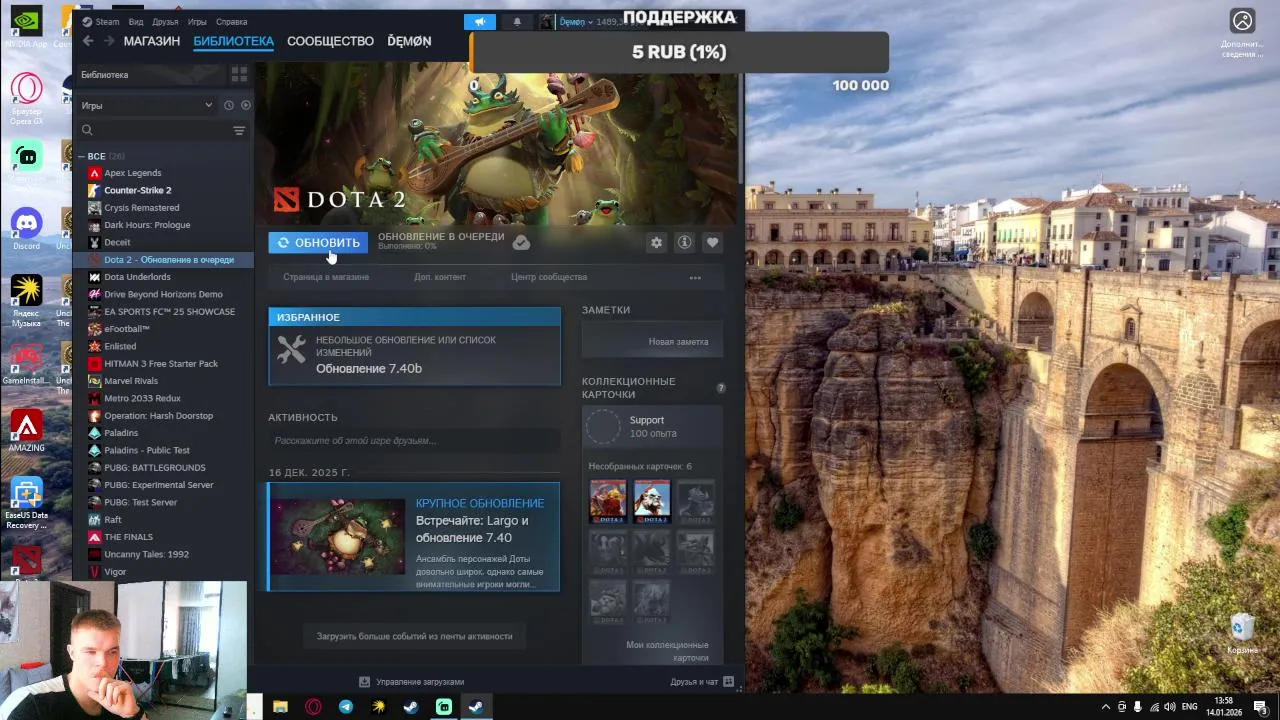This screenshot has width=1280, height=720.
Task: Go forward with Steam forward arrow
Action: tap(107, 41)
